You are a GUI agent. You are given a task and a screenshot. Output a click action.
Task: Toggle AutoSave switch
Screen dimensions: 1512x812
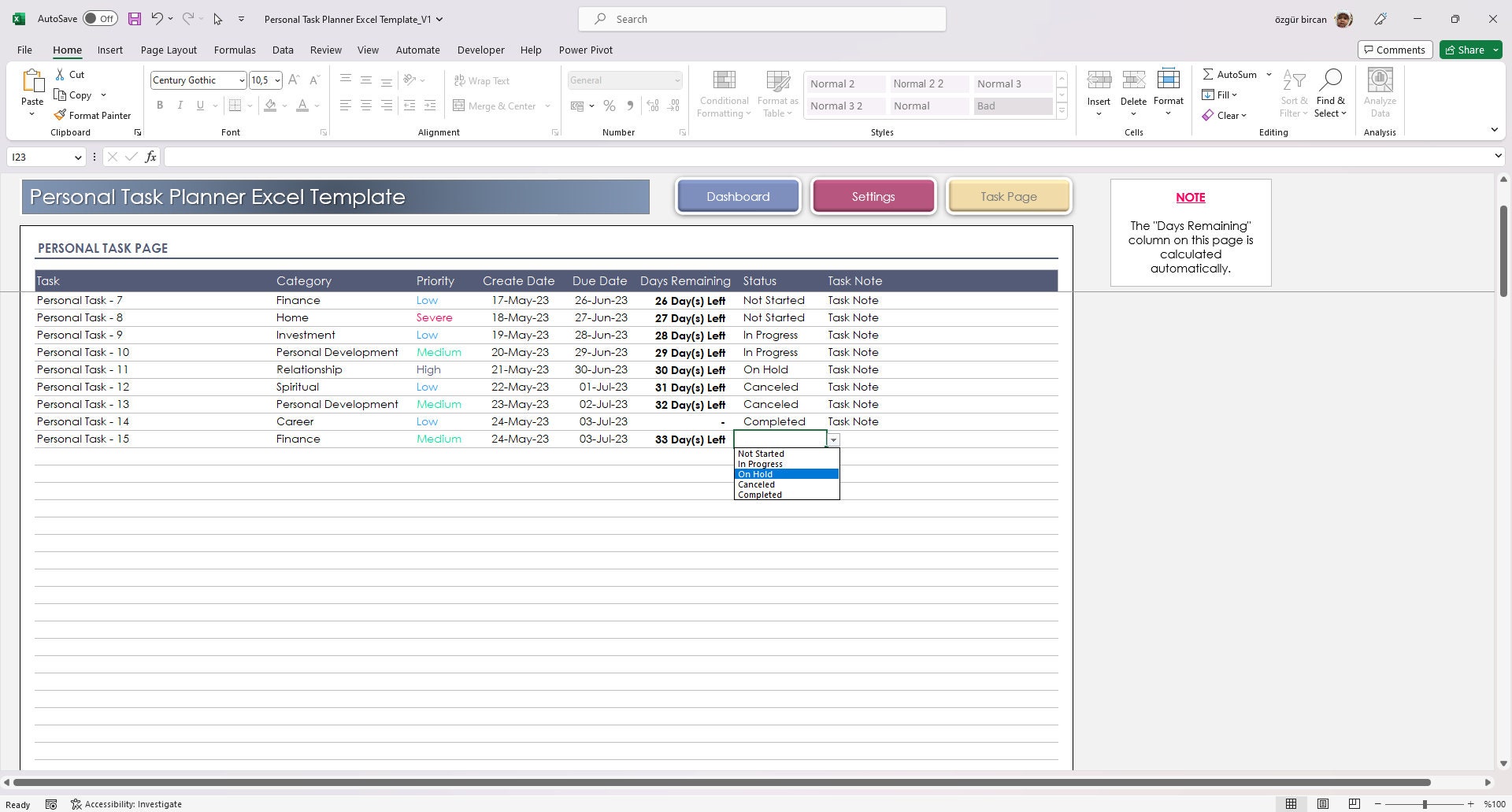tap(100, 19)
